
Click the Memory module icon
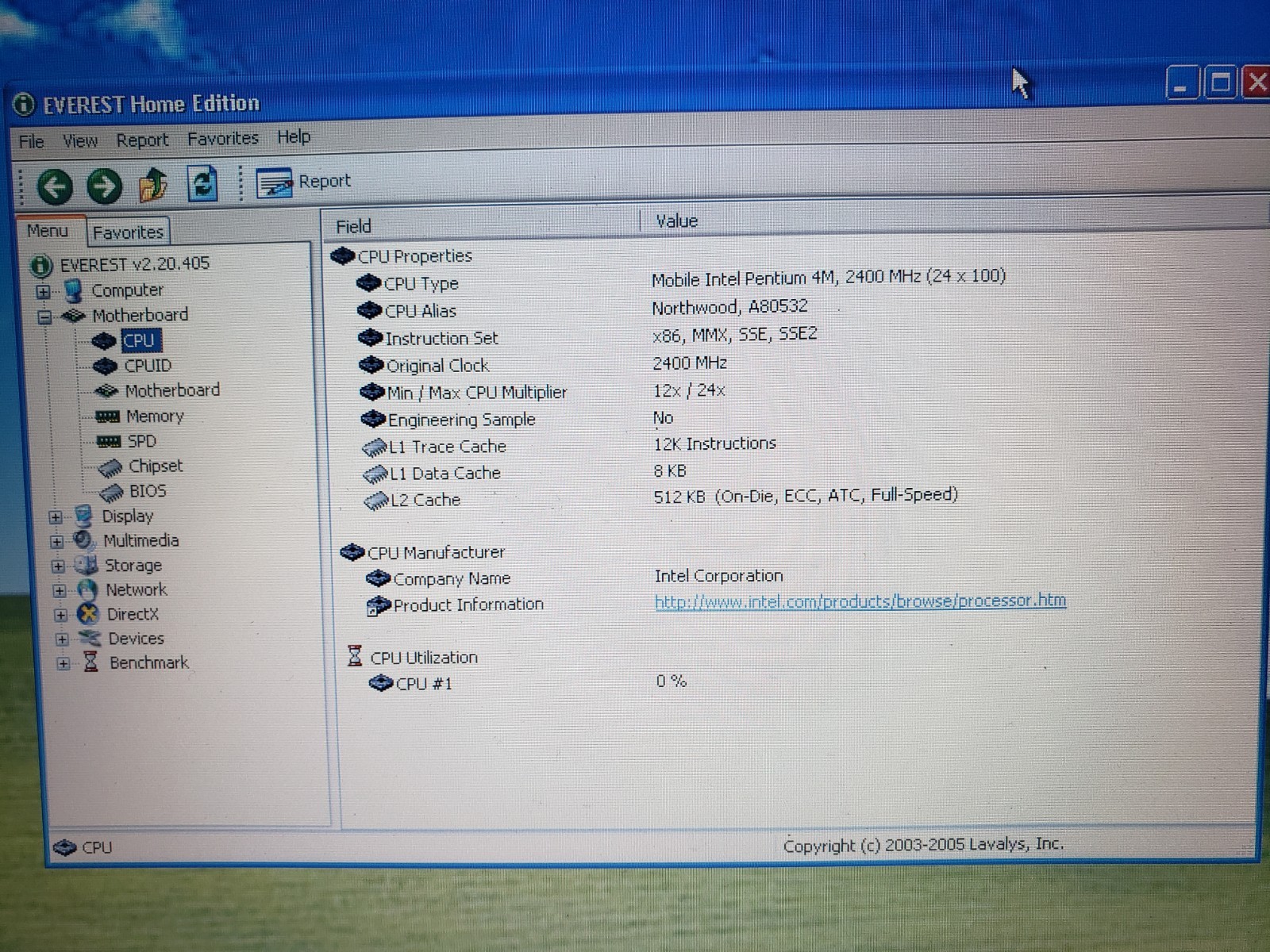pyautogui.click(x=107, y=416)
